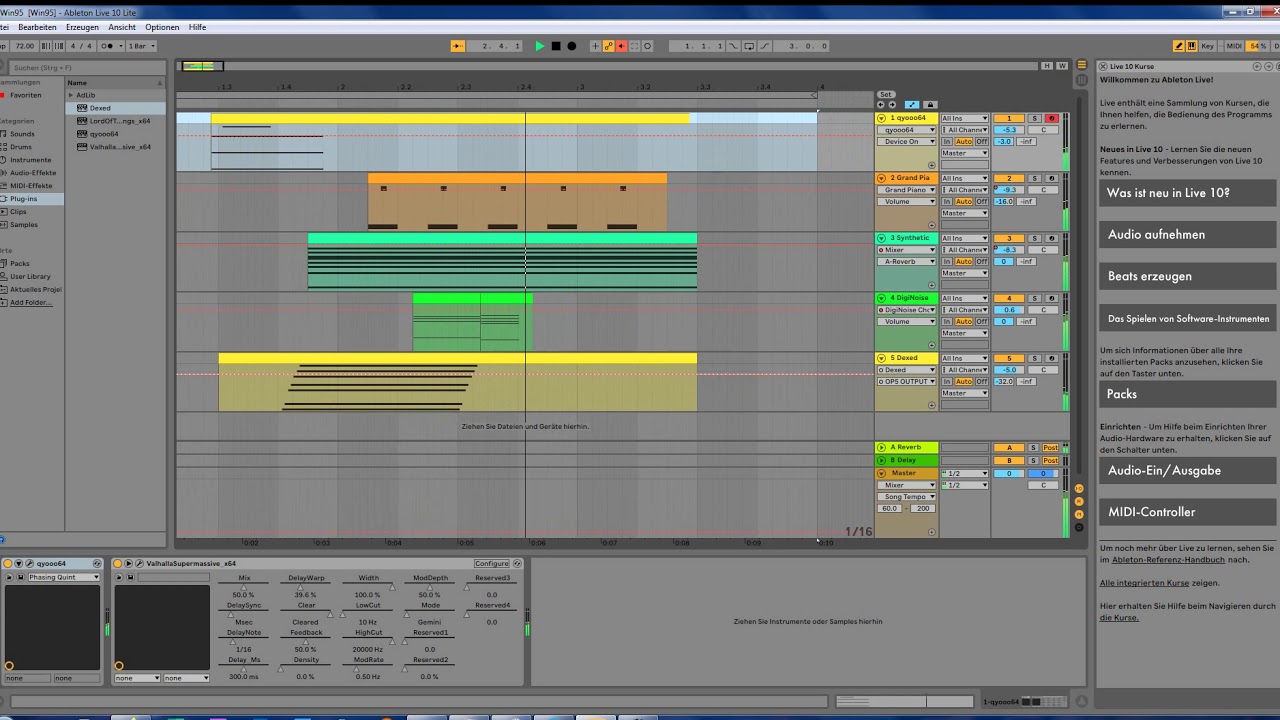1280x720 pixels.
Task: Fold the 3 Synthetic track
Action: pos(882,238)
